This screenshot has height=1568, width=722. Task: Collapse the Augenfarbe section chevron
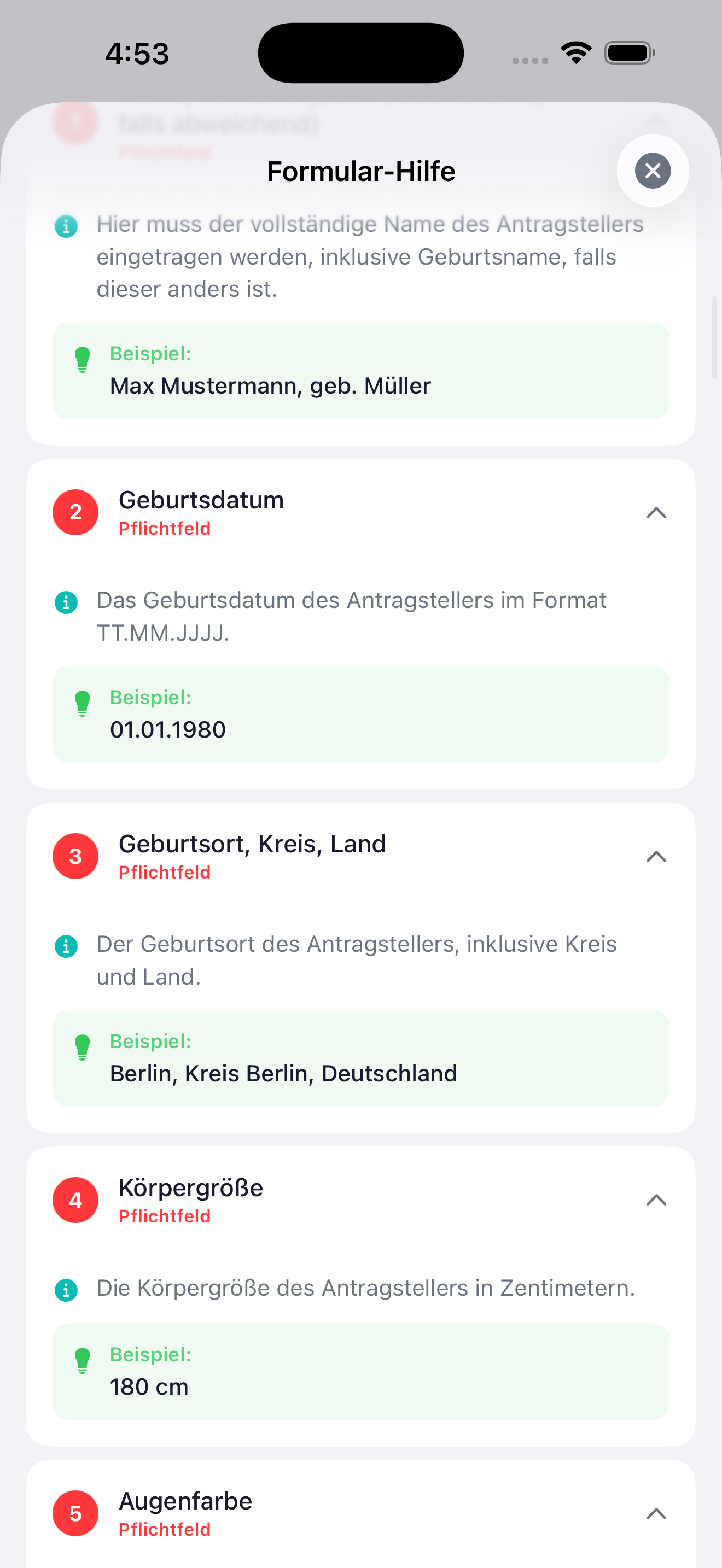point(656,1513)
